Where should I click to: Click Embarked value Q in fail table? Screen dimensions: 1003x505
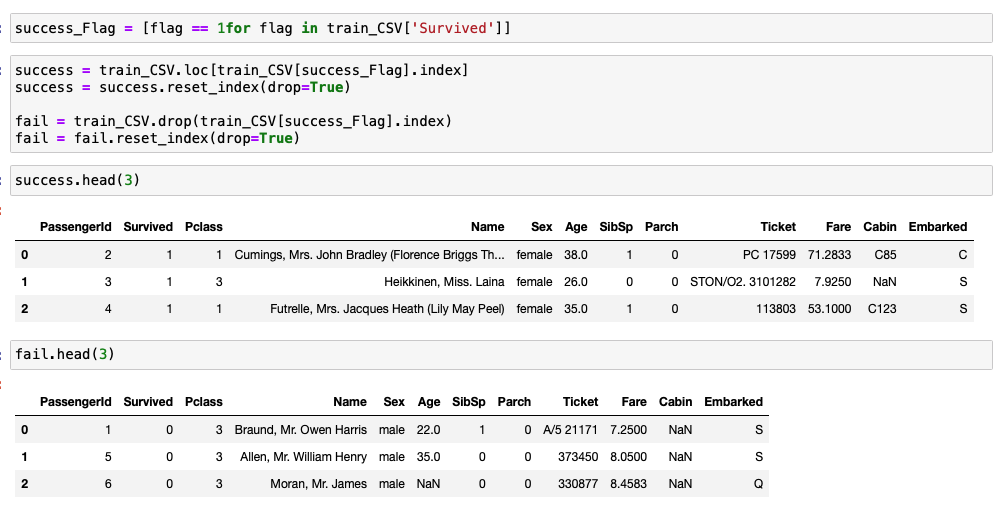coord(758,484)
